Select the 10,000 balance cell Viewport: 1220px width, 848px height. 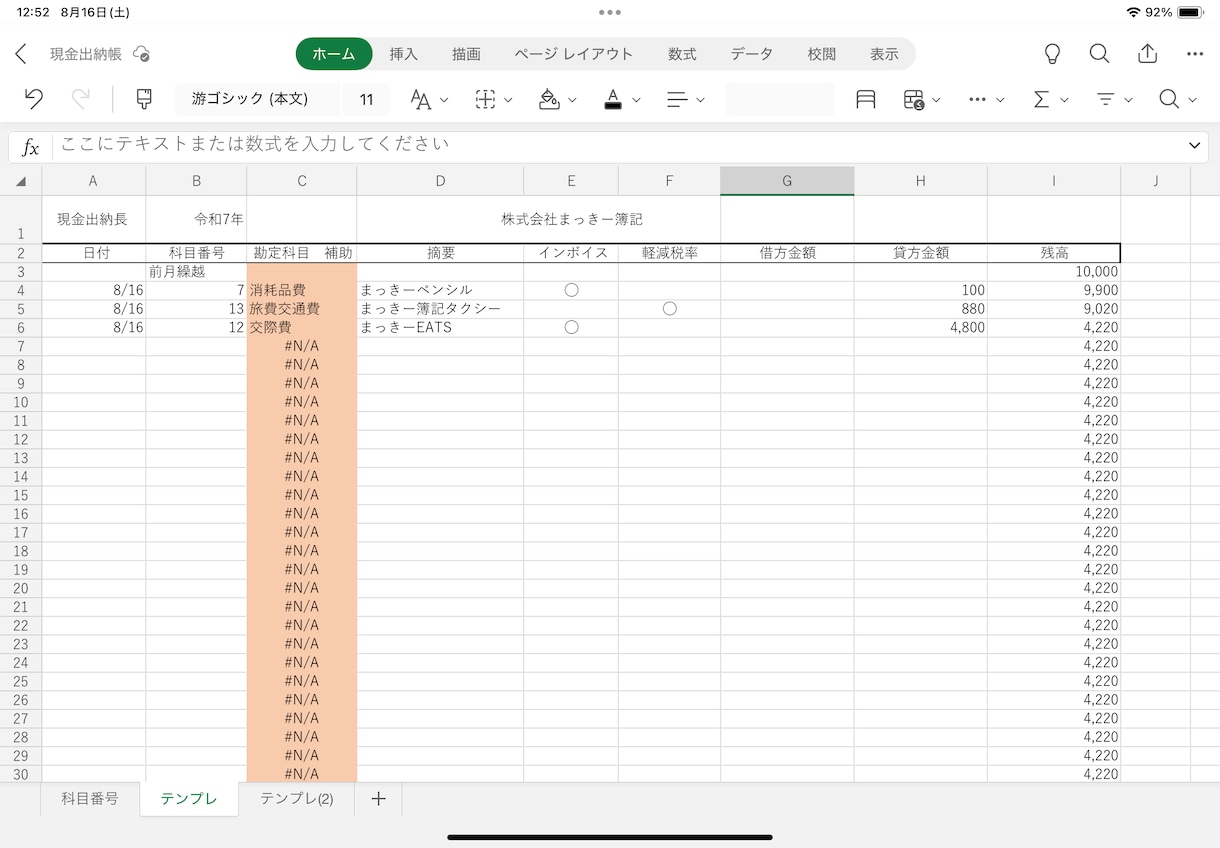click(1054, 271)
